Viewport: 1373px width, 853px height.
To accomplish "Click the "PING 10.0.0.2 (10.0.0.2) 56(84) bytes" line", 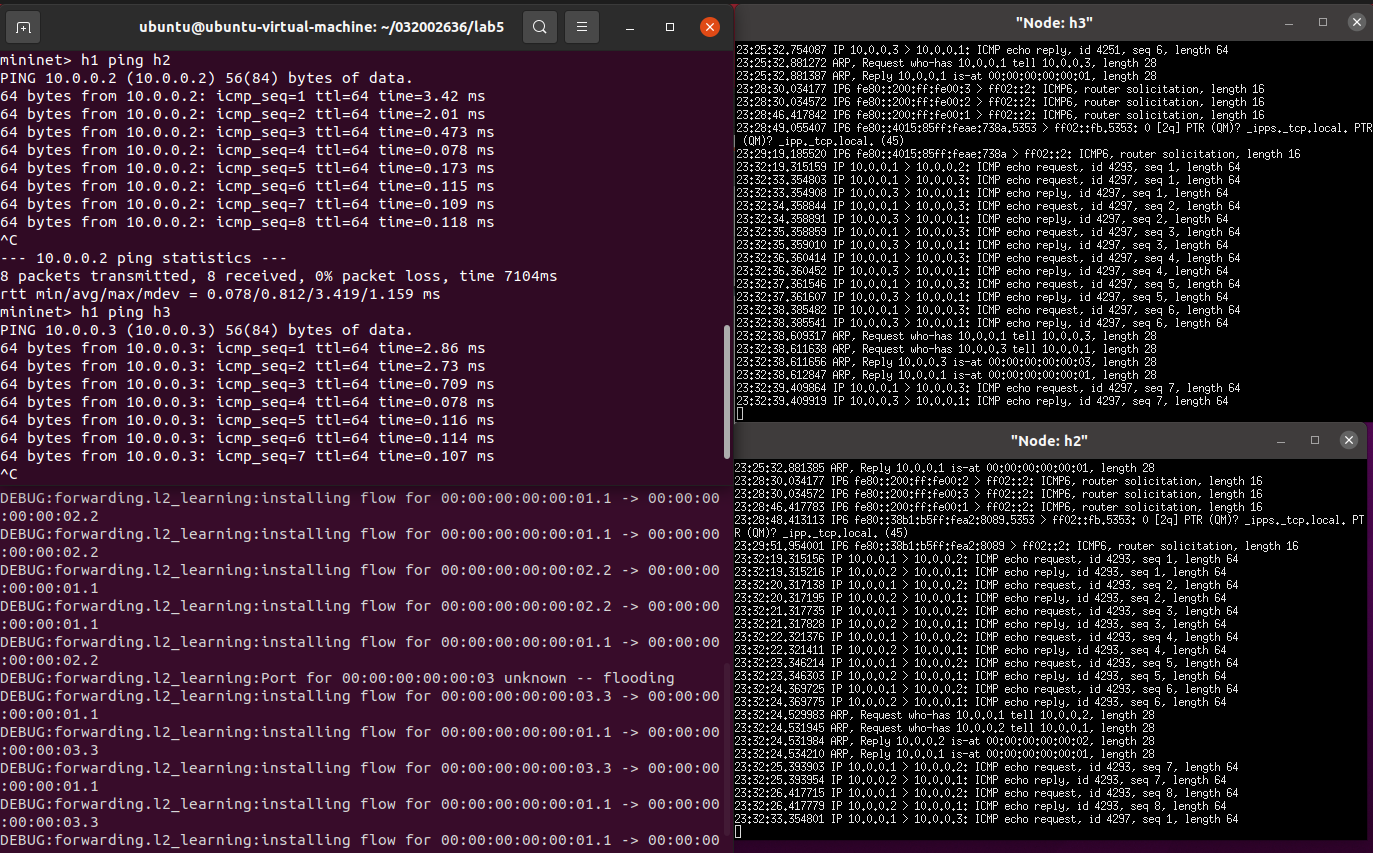I will point(206,78).
